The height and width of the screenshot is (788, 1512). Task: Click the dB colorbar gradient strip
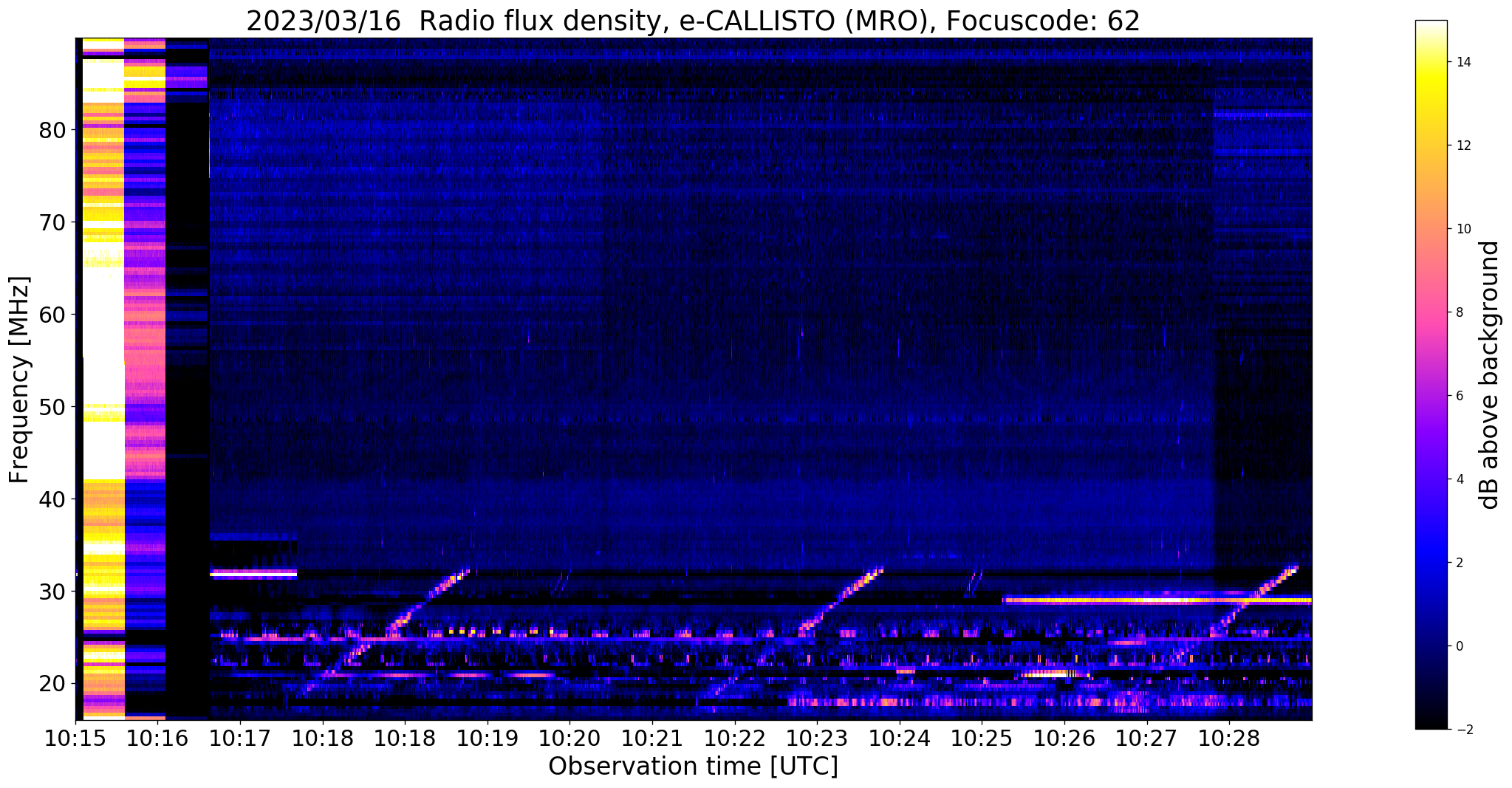click(x=1431, y=375)
